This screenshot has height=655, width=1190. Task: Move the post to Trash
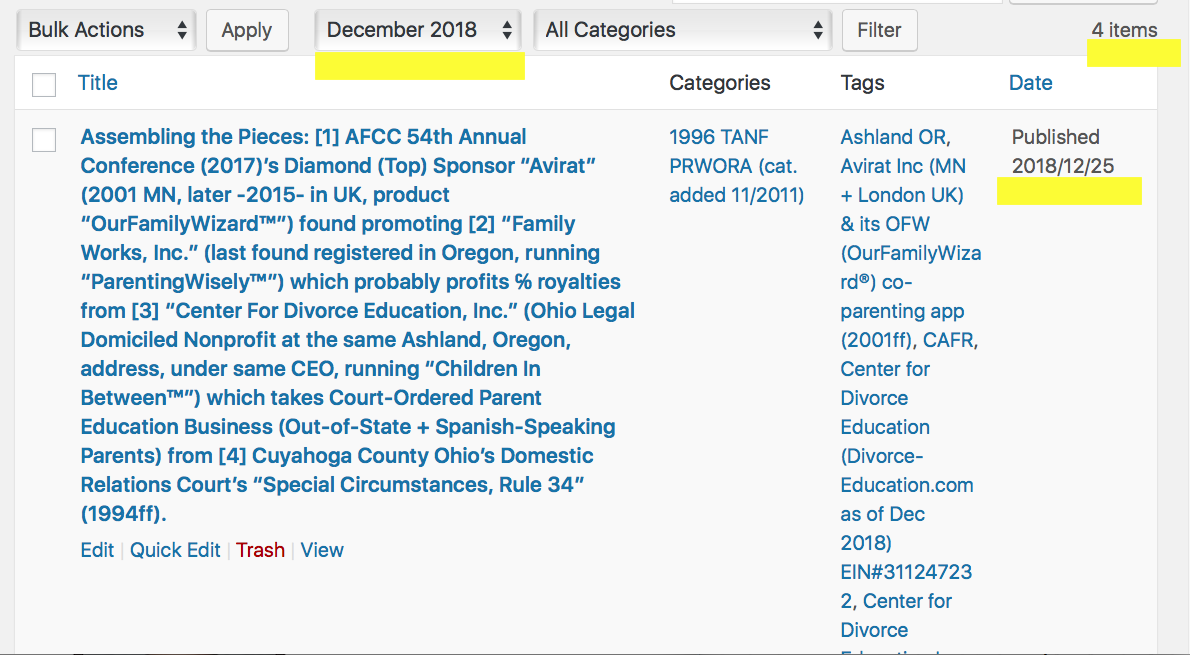pyautogui.click(x=260, y=550)
